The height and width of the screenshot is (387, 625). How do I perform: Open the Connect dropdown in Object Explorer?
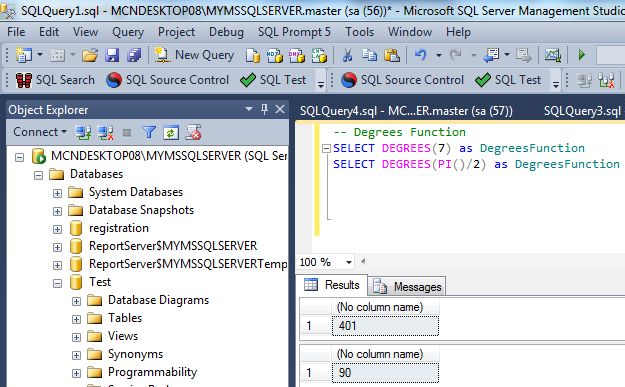coord(39,132)
